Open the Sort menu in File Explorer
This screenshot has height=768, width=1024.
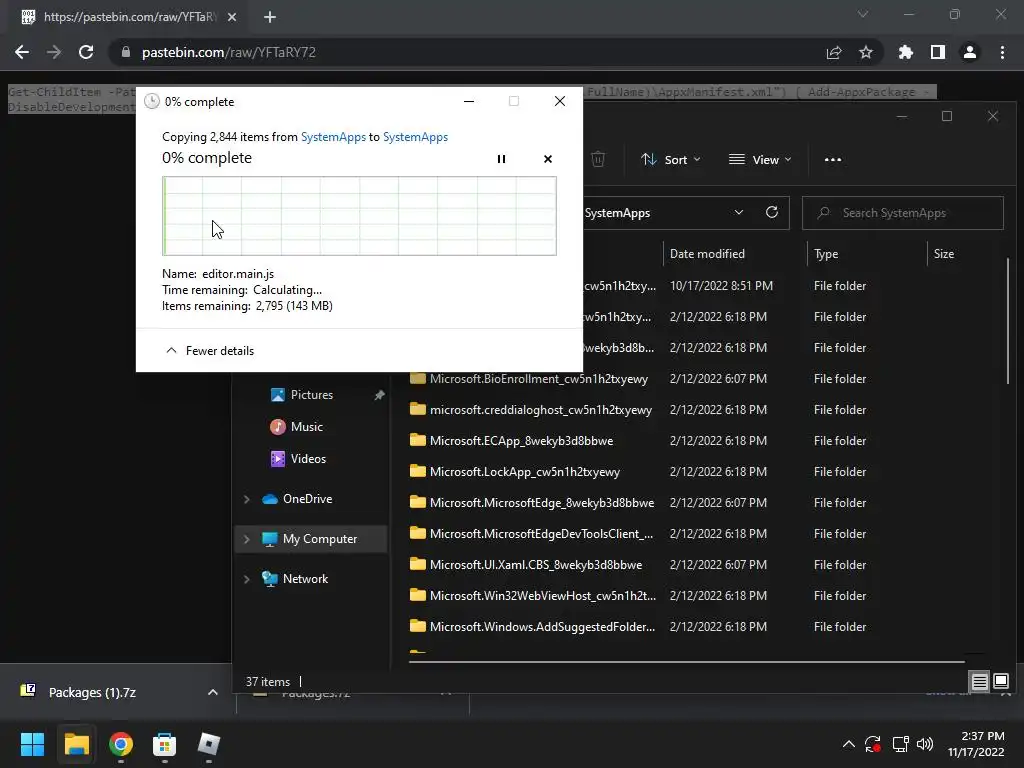coord(671,159)
